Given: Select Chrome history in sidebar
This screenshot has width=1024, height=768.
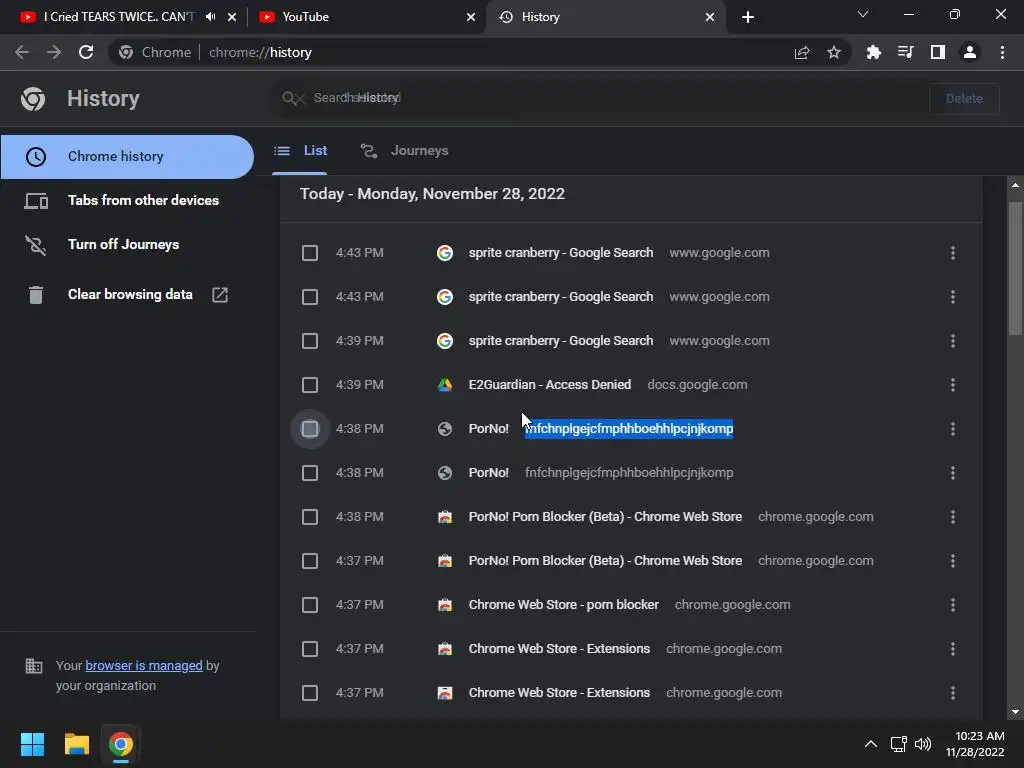Looking at the screenshot, I should [x=127, y=157].
